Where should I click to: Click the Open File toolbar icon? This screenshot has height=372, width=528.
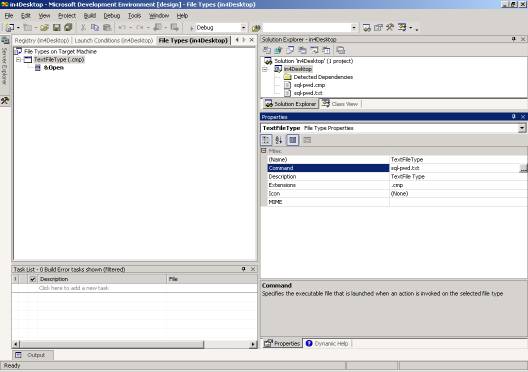(44, 28)
